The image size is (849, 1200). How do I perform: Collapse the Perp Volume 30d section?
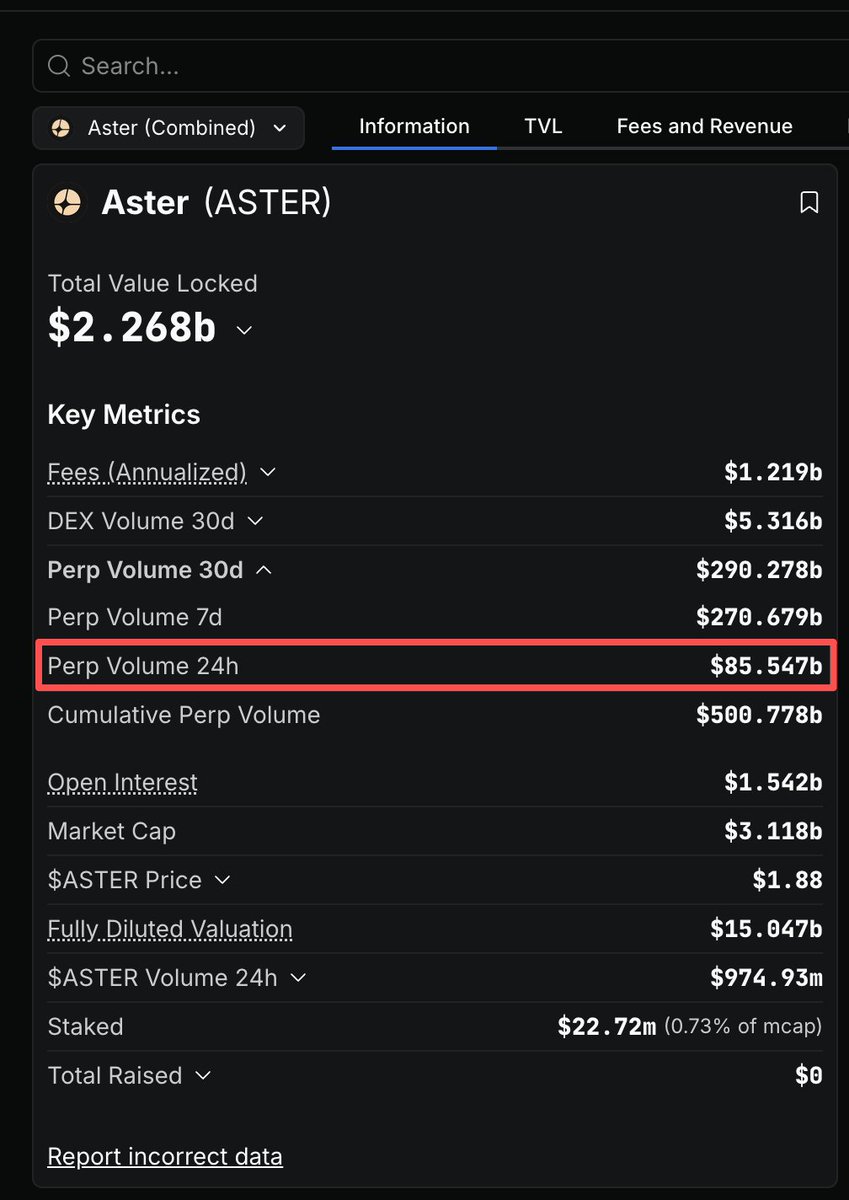(264, 570)
